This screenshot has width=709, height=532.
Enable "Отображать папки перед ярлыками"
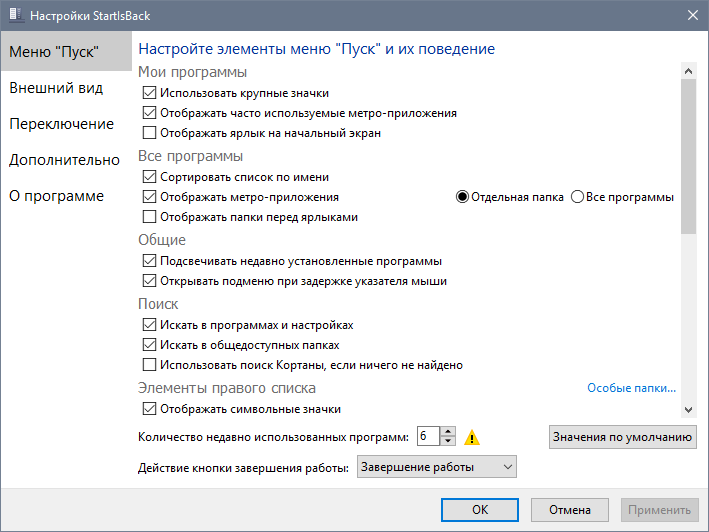coord(150,216)
